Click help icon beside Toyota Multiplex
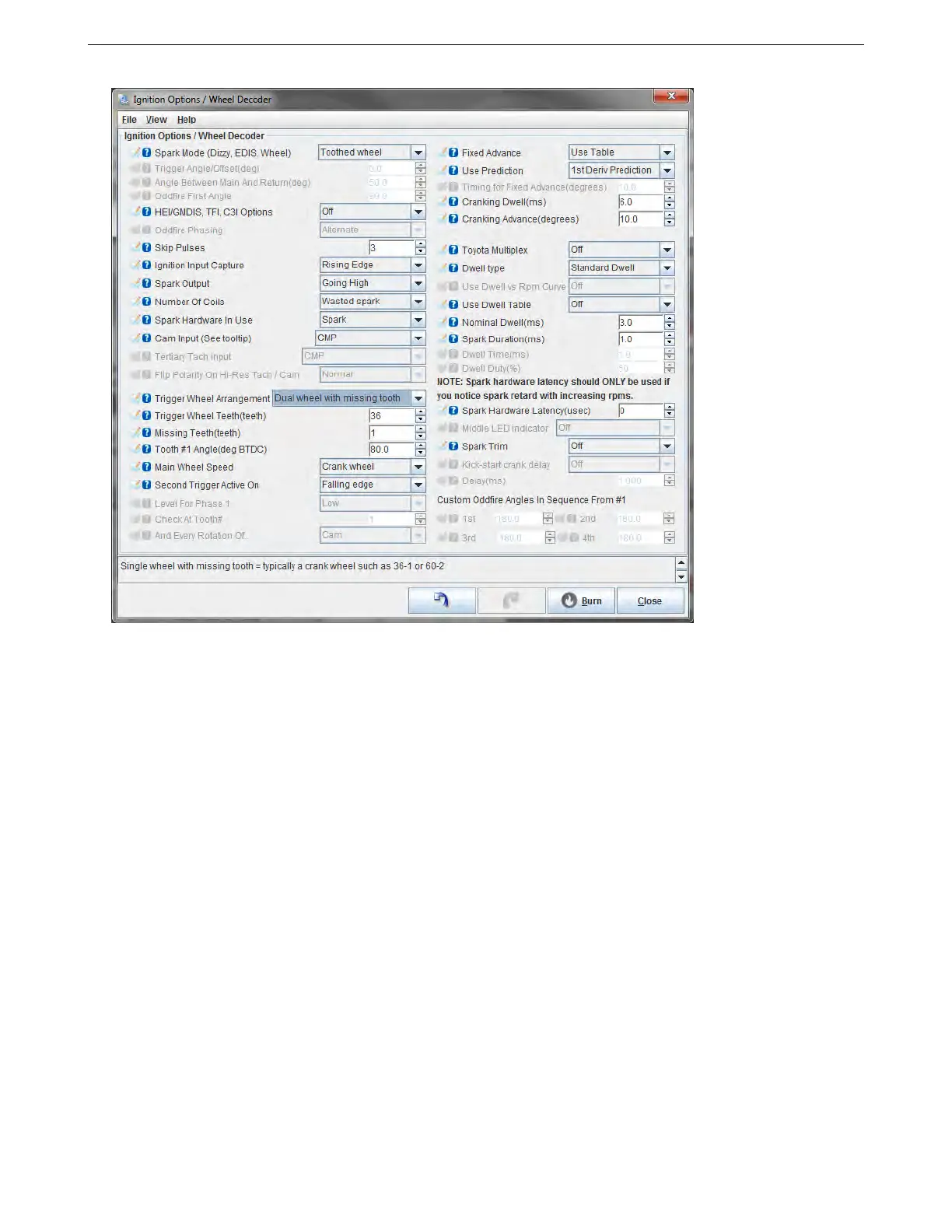 tap(453, 250)
